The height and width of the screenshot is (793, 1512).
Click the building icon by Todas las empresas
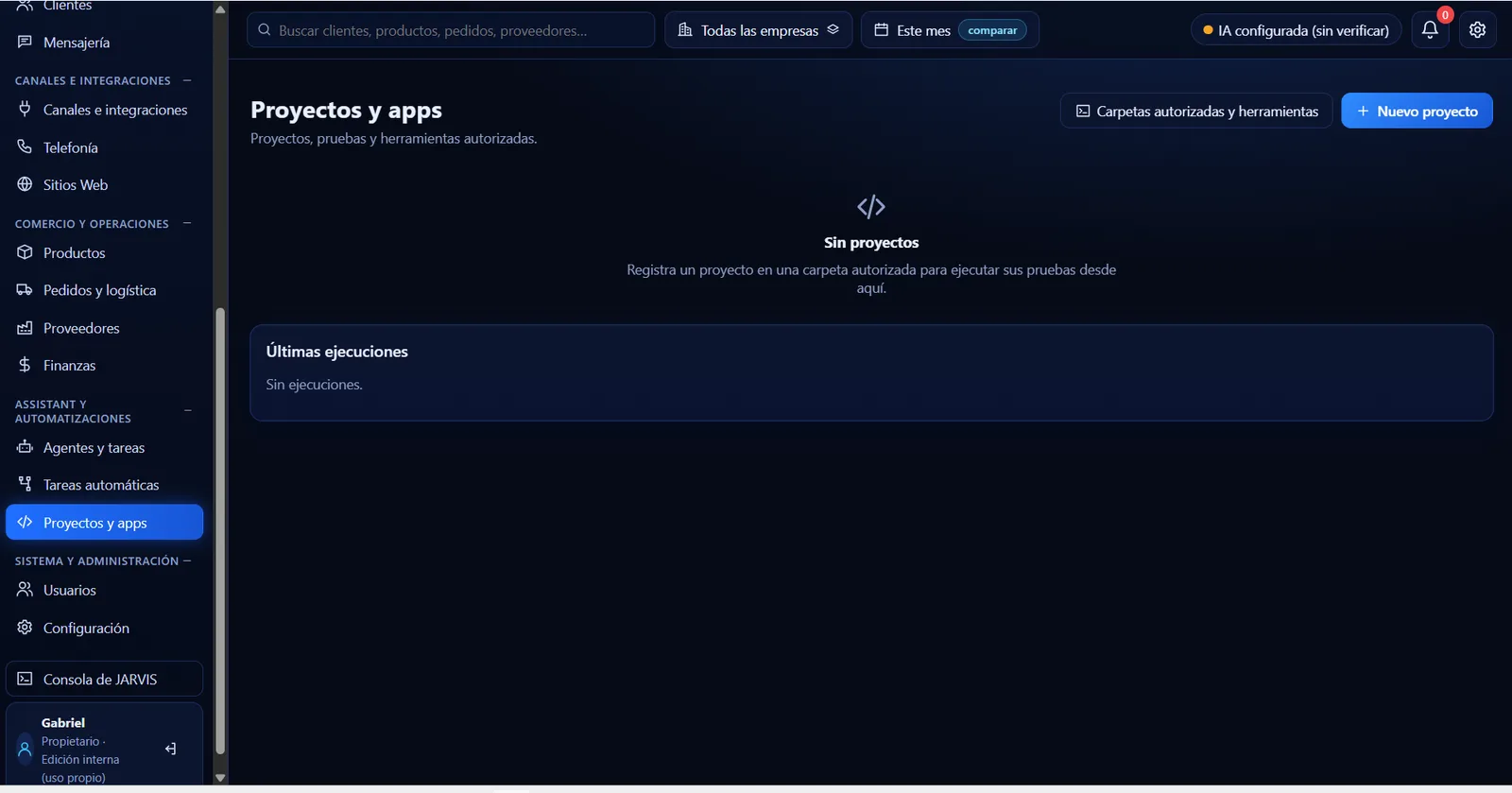click(x=685, y=30)
